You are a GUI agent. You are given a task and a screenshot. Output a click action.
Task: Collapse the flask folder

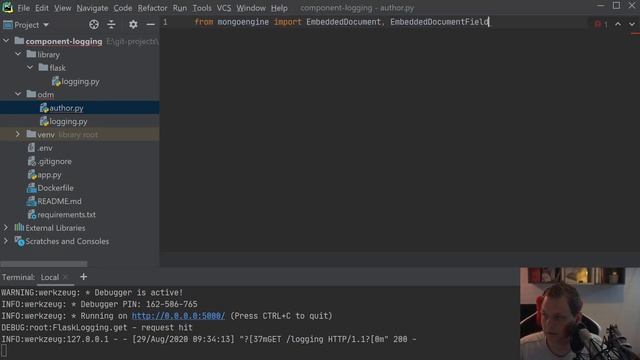click(x=30, y=67)
